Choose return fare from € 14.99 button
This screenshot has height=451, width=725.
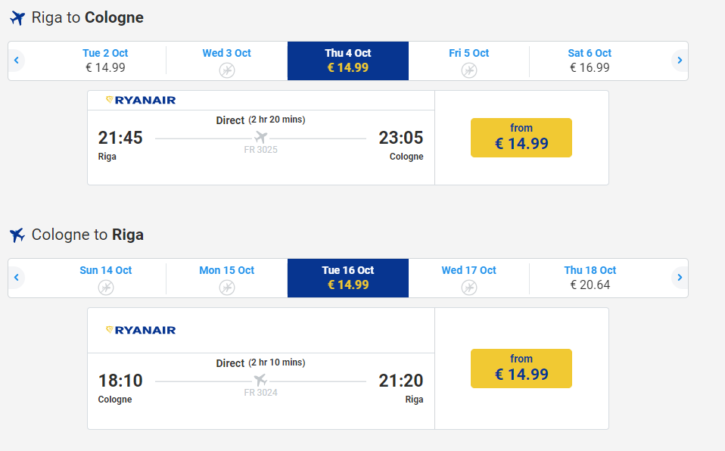pos(521,368)
